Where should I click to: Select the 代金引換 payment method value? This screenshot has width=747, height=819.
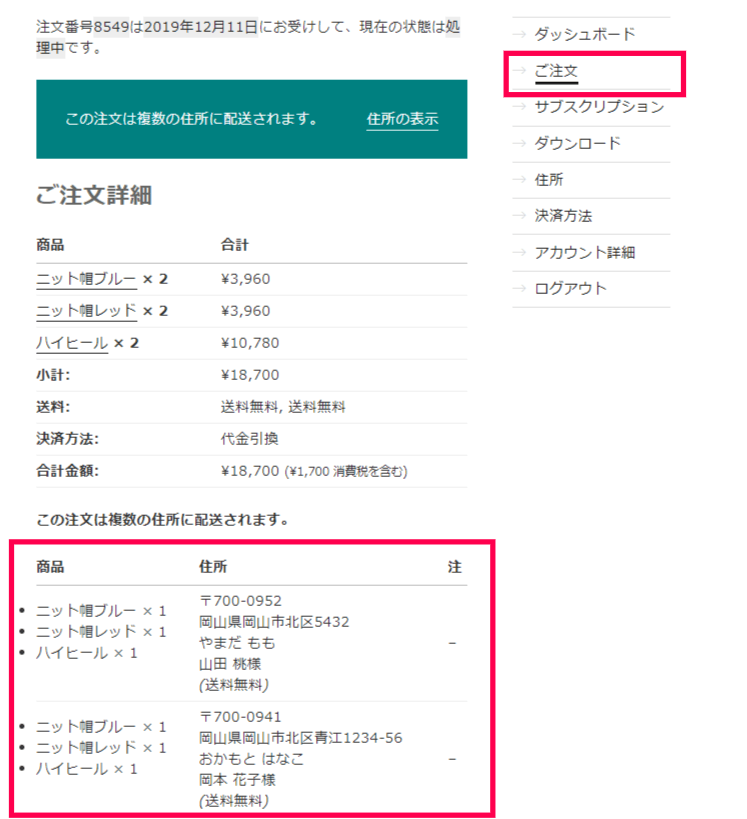pos(249,439)
